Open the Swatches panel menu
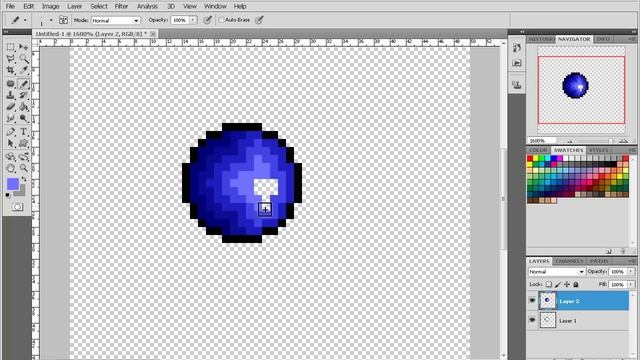This screenshot has width=640, height=360. [x=631, y=150]
